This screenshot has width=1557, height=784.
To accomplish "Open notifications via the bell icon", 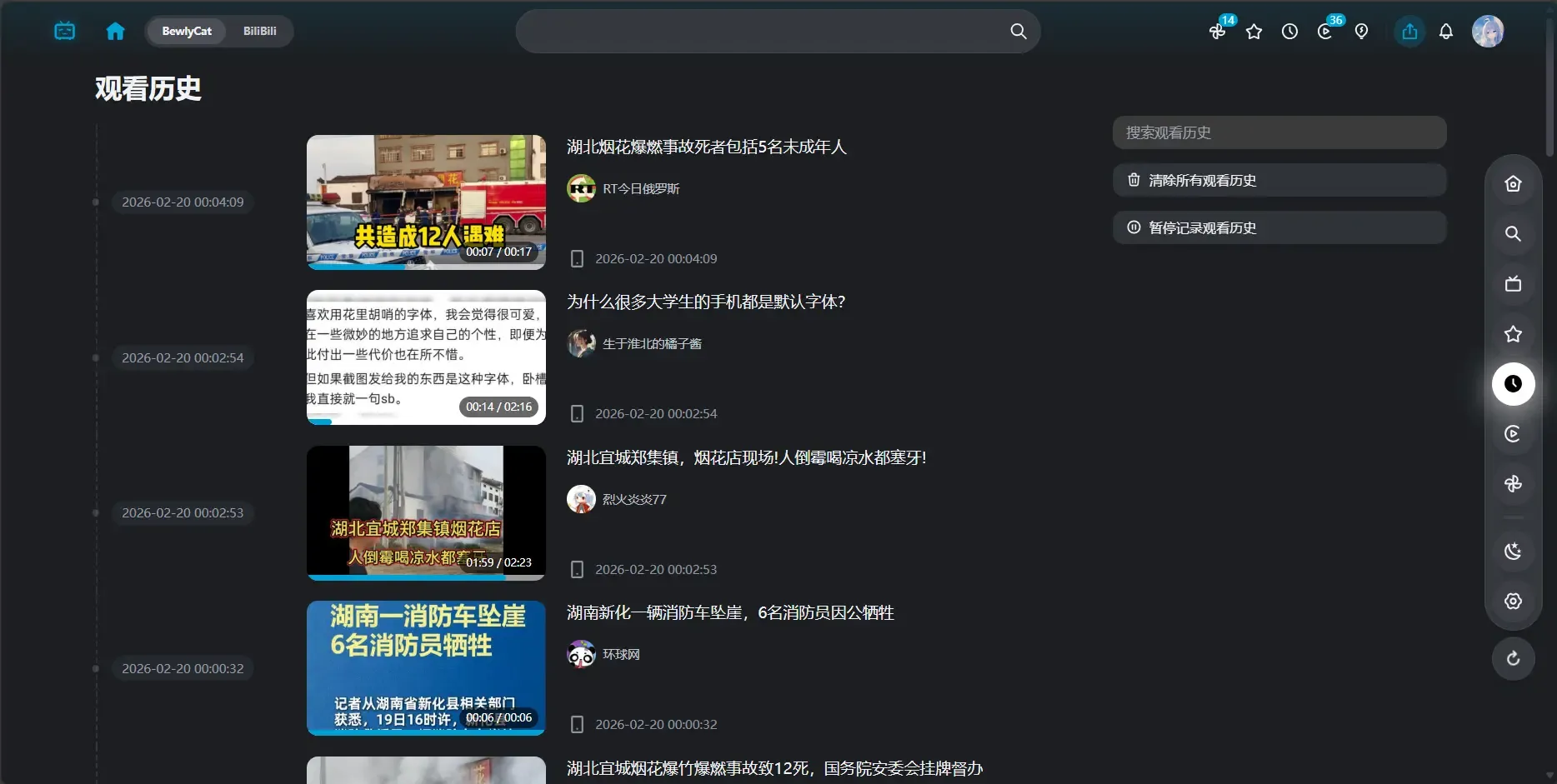I will 1445,32.
